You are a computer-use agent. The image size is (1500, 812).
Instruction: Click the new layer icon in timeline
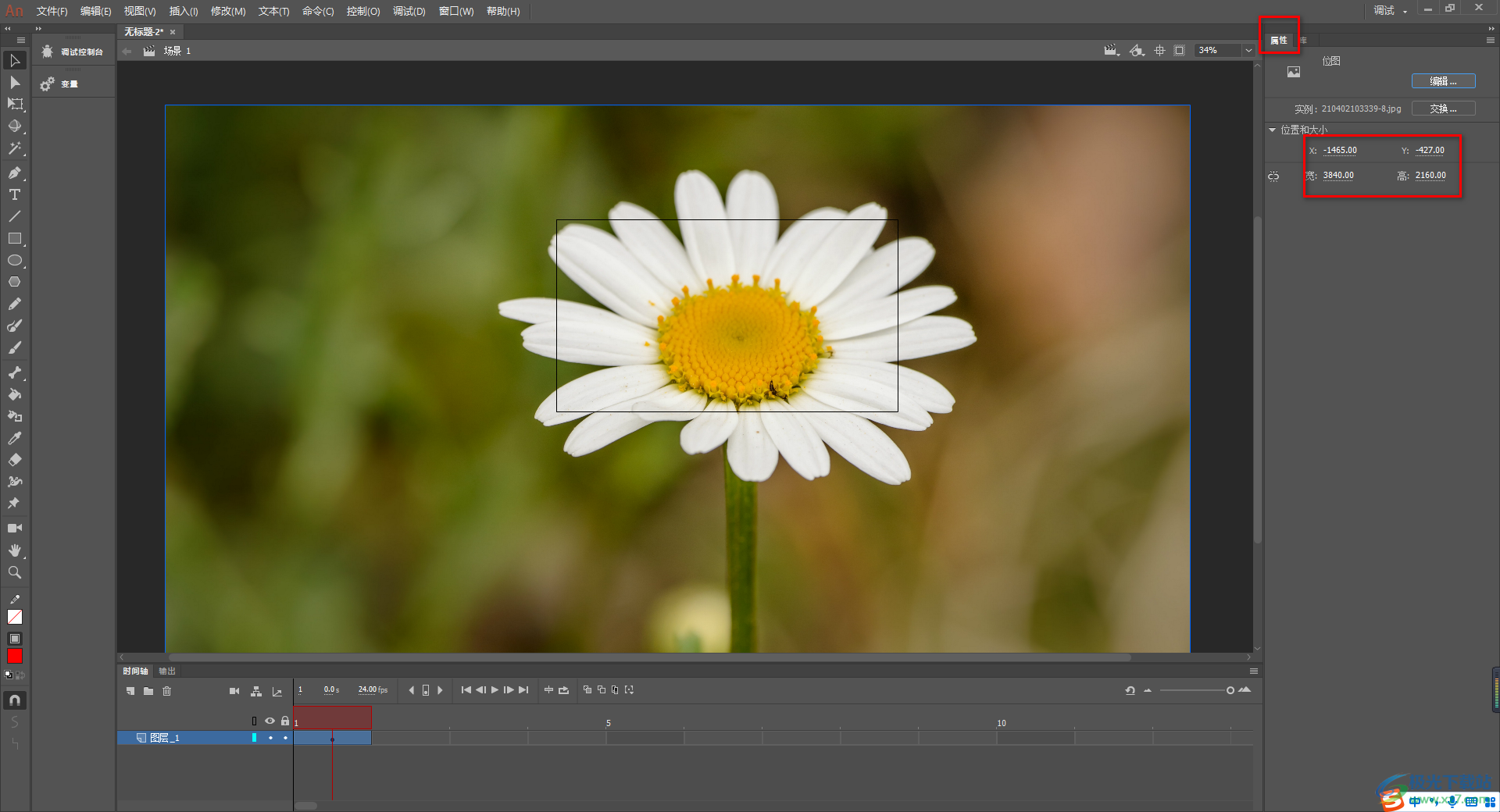(x=130, y=691)
